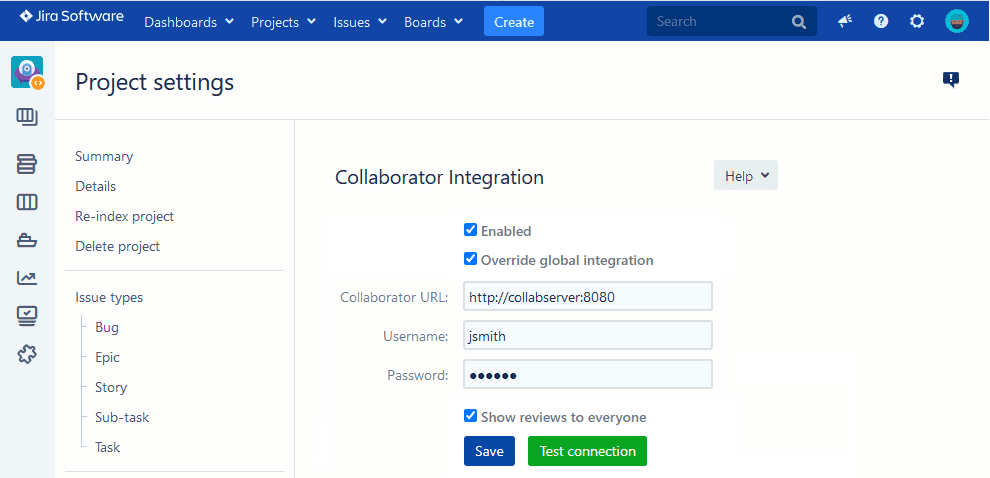Image resolution: width=990 pixels, height=478 pixels.
Task: Click the help question mark icon
Action: coord(881,21)
